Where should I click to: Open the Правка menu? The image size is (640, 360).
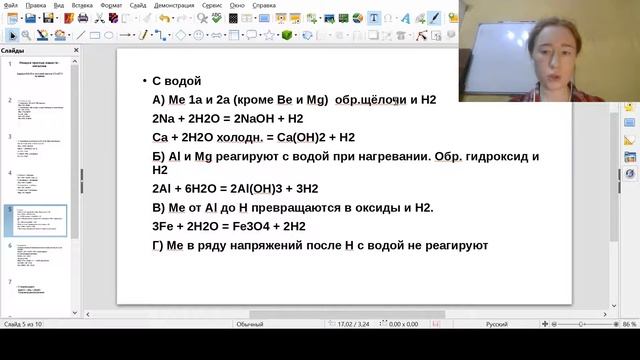[36, 5]
